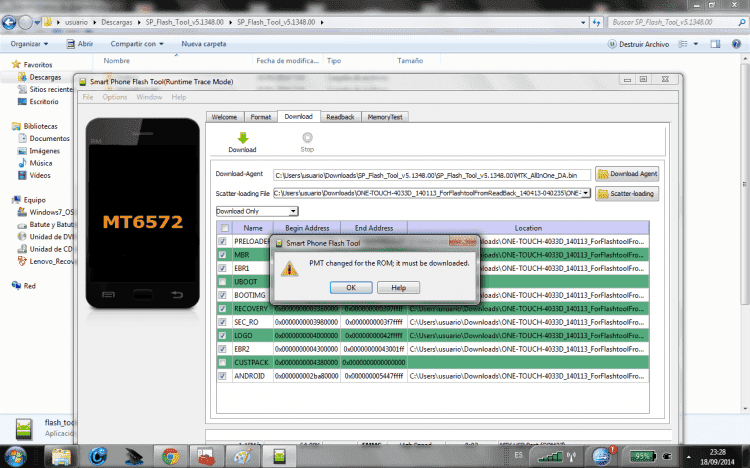
Task: Uncheck the PRELOADER partition checkbox
Action: tap(222, 241)
